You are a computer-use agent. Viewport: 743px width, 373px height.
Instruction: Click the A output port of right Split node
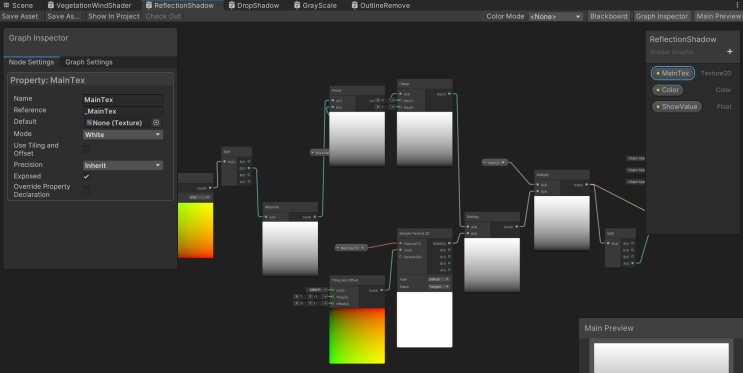[633, 263]
